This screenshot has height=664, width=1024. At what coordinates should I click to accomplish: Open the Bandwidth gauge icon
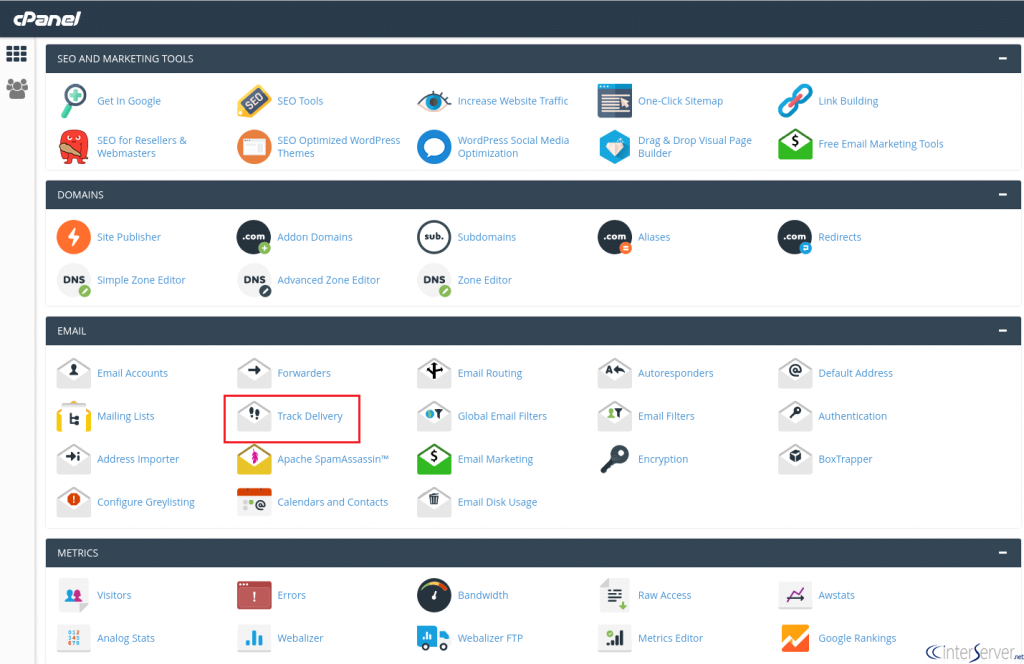coord(434,595)
